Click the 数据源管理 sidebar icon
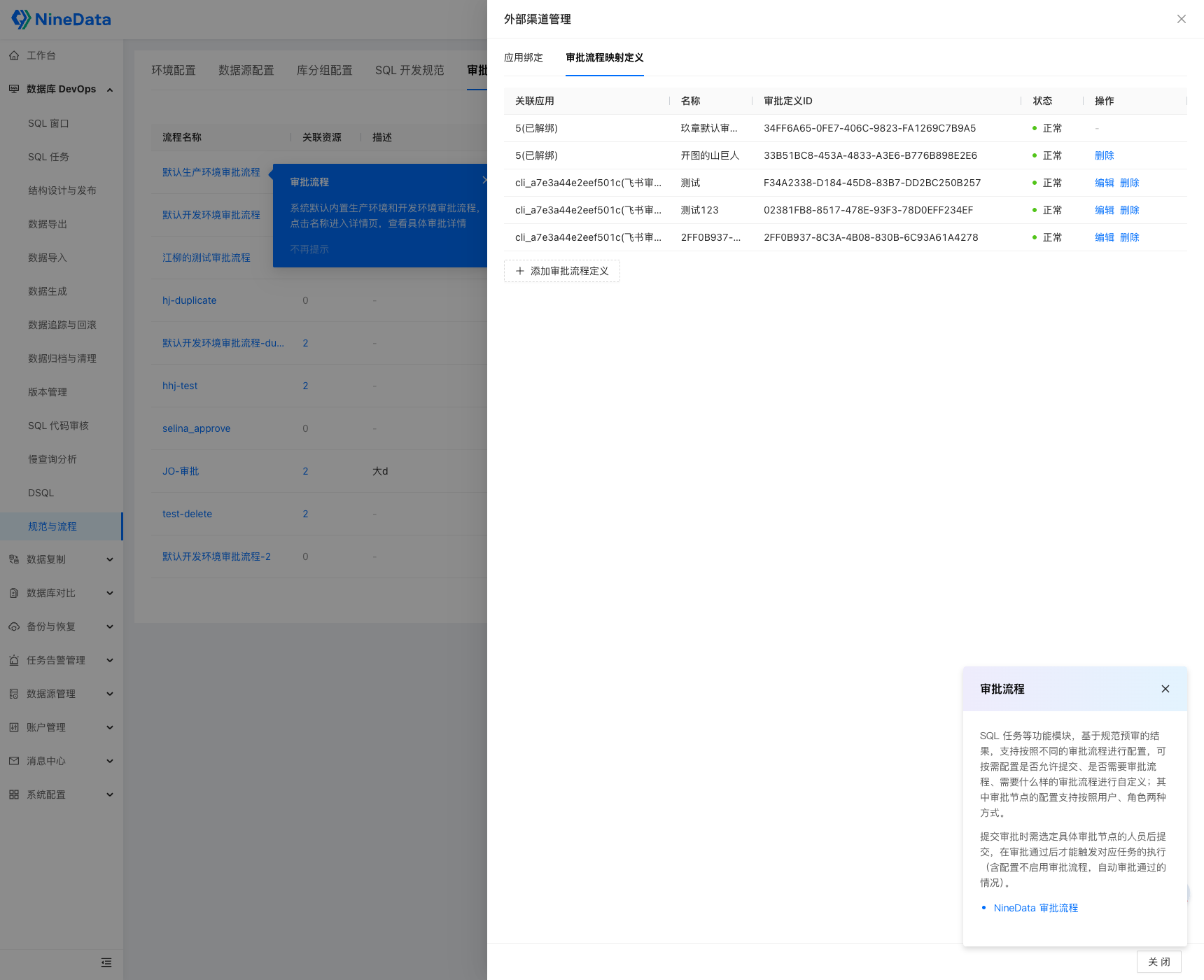The image size is (1204, 980). coord(14,693)
